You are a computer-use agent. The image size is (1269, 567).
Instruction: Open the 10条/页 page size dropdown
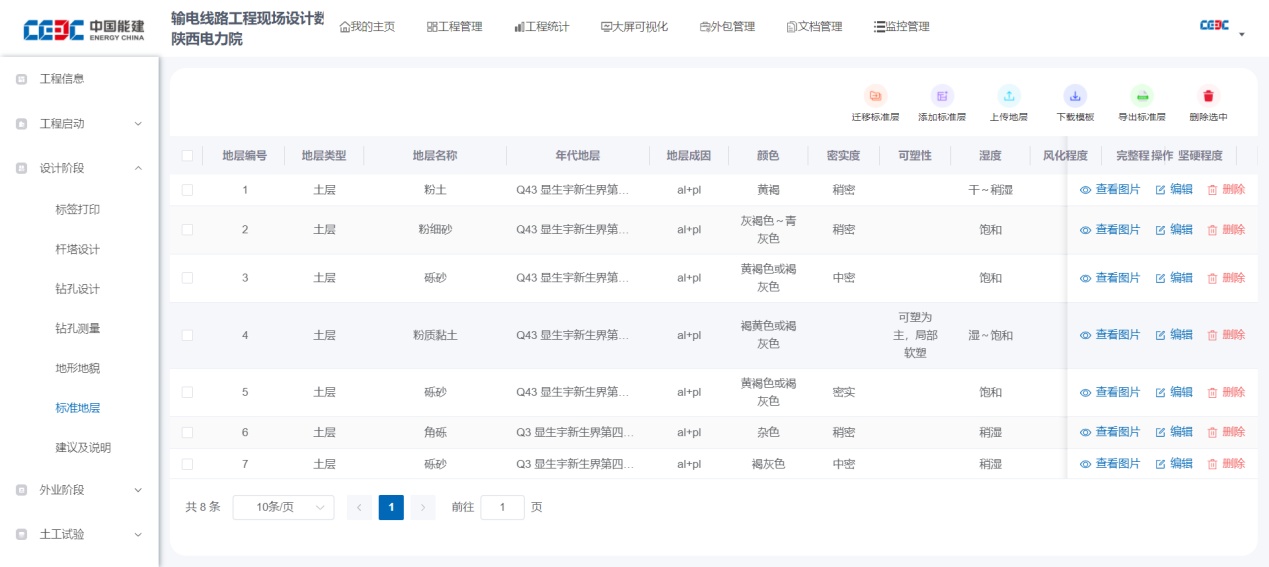click(x=283, y=507)
